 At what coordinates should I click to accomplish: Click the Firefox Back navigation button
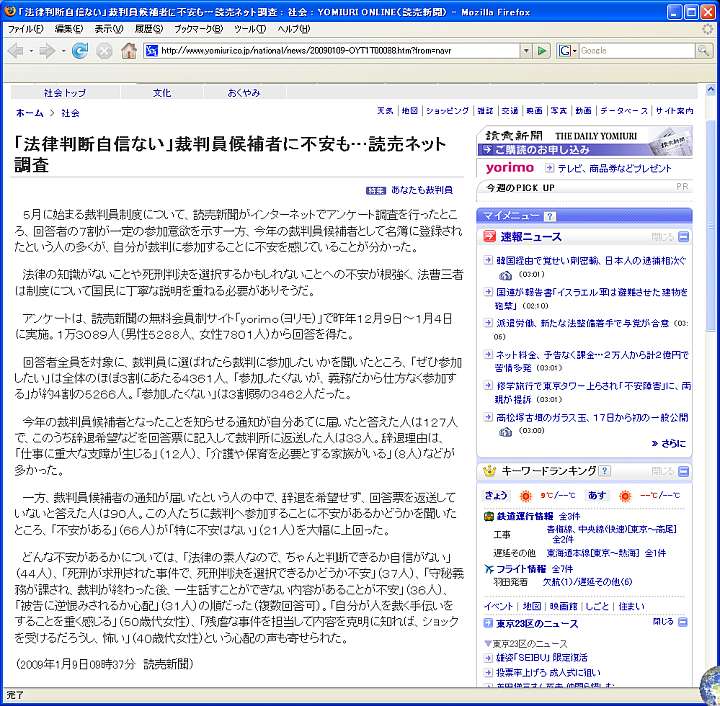[16, 50]
